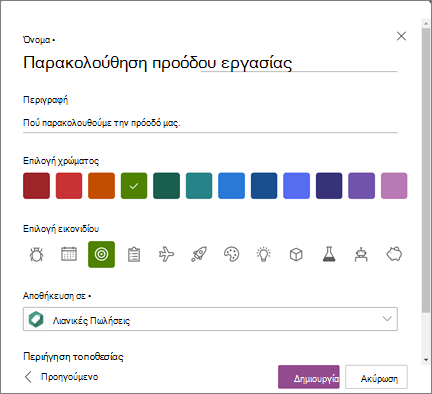Choose the rocket icon

coord(199,254)
